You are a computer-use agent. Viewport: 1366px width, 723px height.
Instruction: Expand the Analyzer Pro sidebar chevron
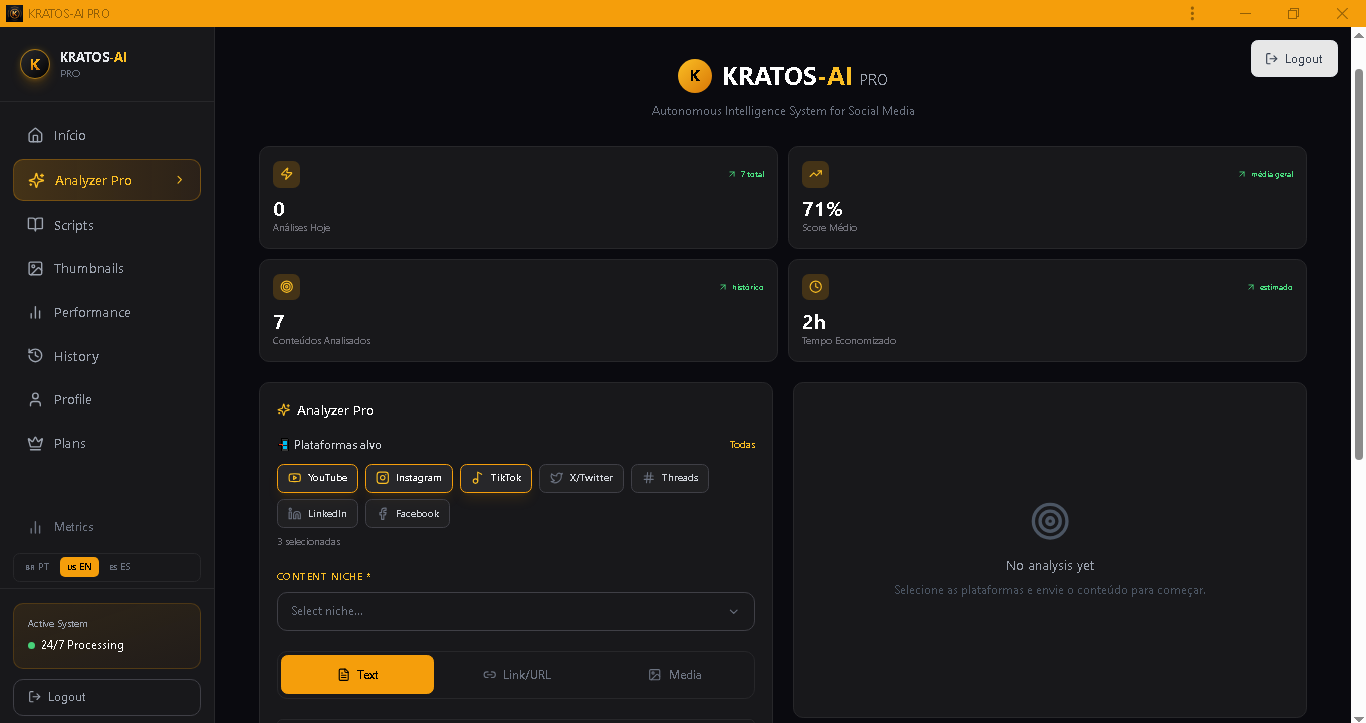pos(180,180)
